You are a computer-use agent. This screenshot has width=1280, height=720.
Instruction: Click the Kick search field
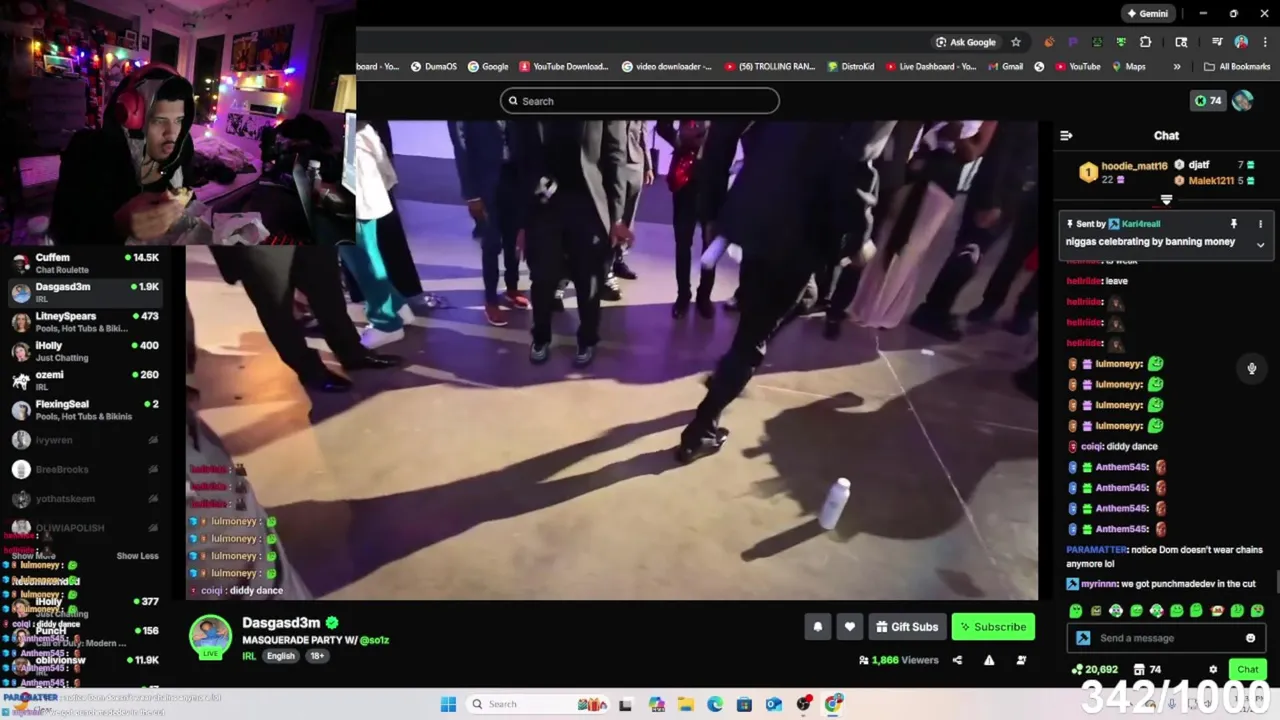[640, 101]
